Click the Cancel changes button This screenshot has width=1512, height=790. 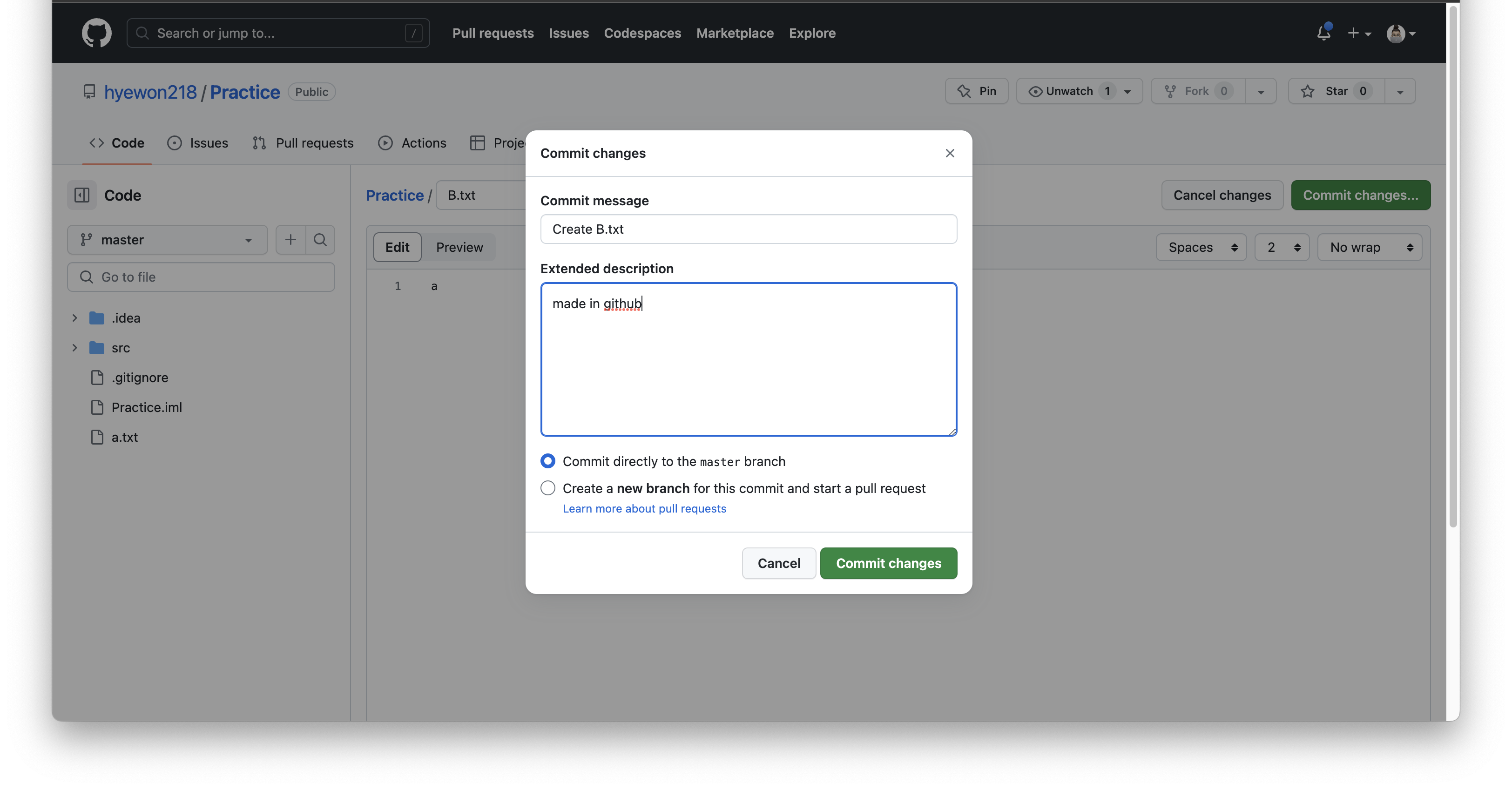(x=1222, y=196)
